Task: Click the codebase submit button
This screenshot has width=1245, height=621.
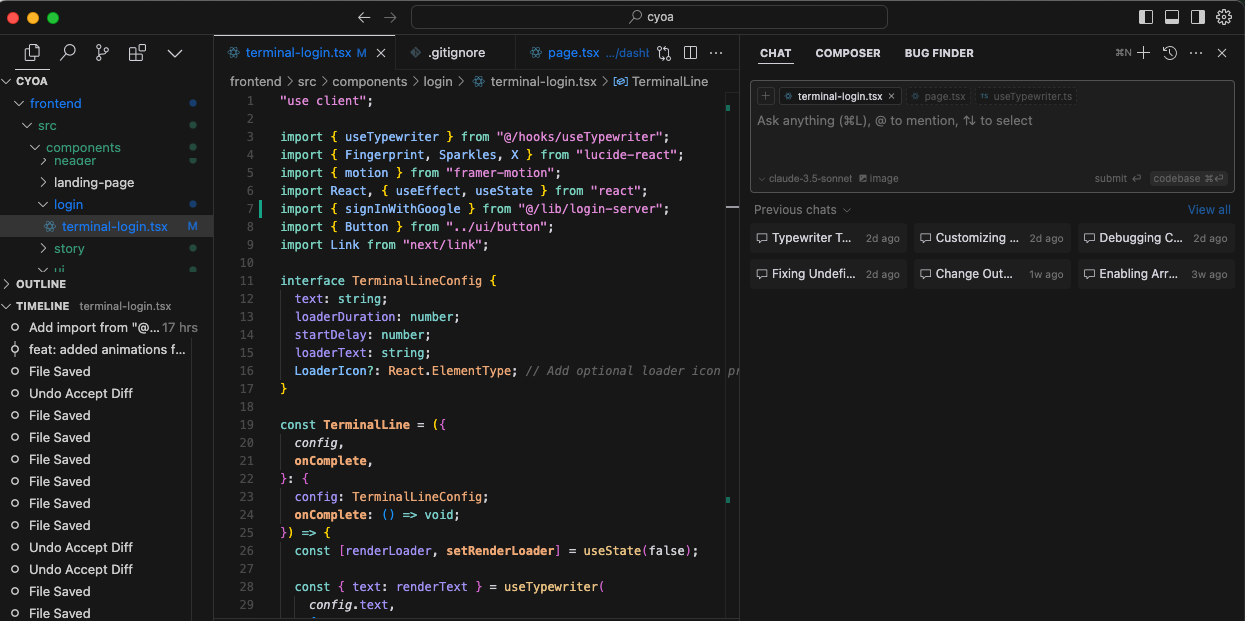Action: (1187, 179)
